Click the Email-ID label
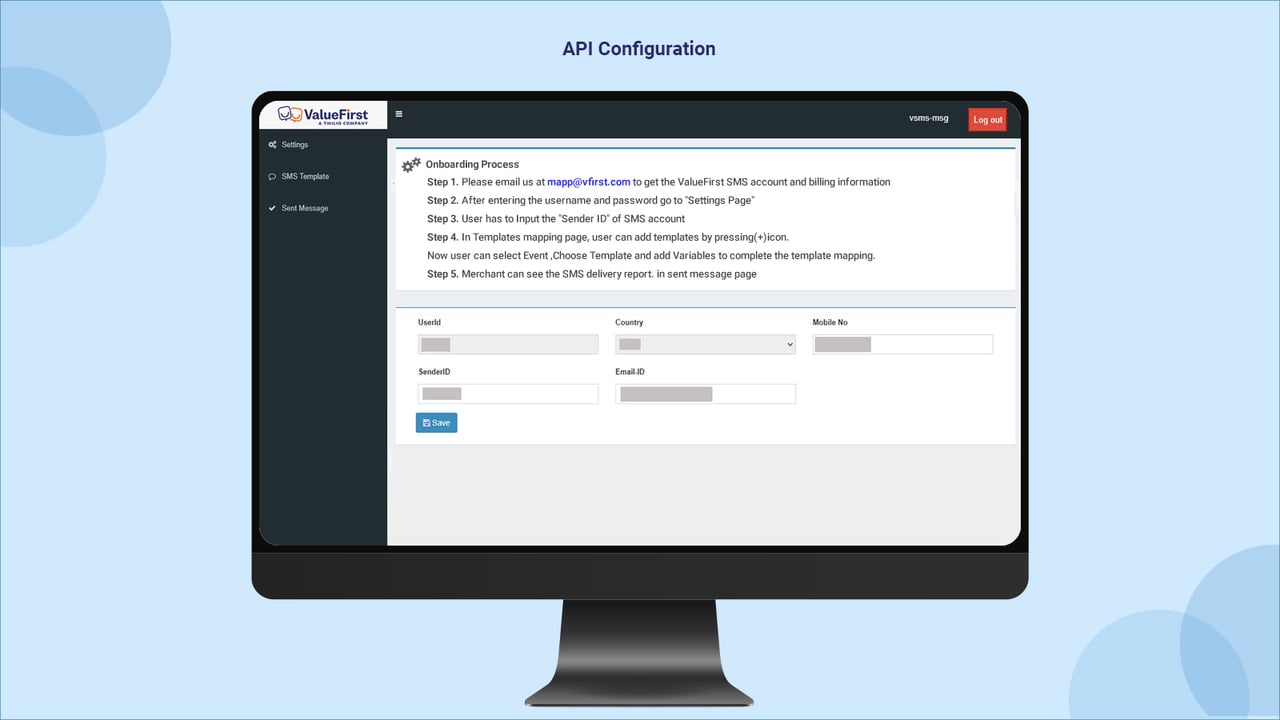Screen dimensions: 1280x720 [x=630, y=371]
